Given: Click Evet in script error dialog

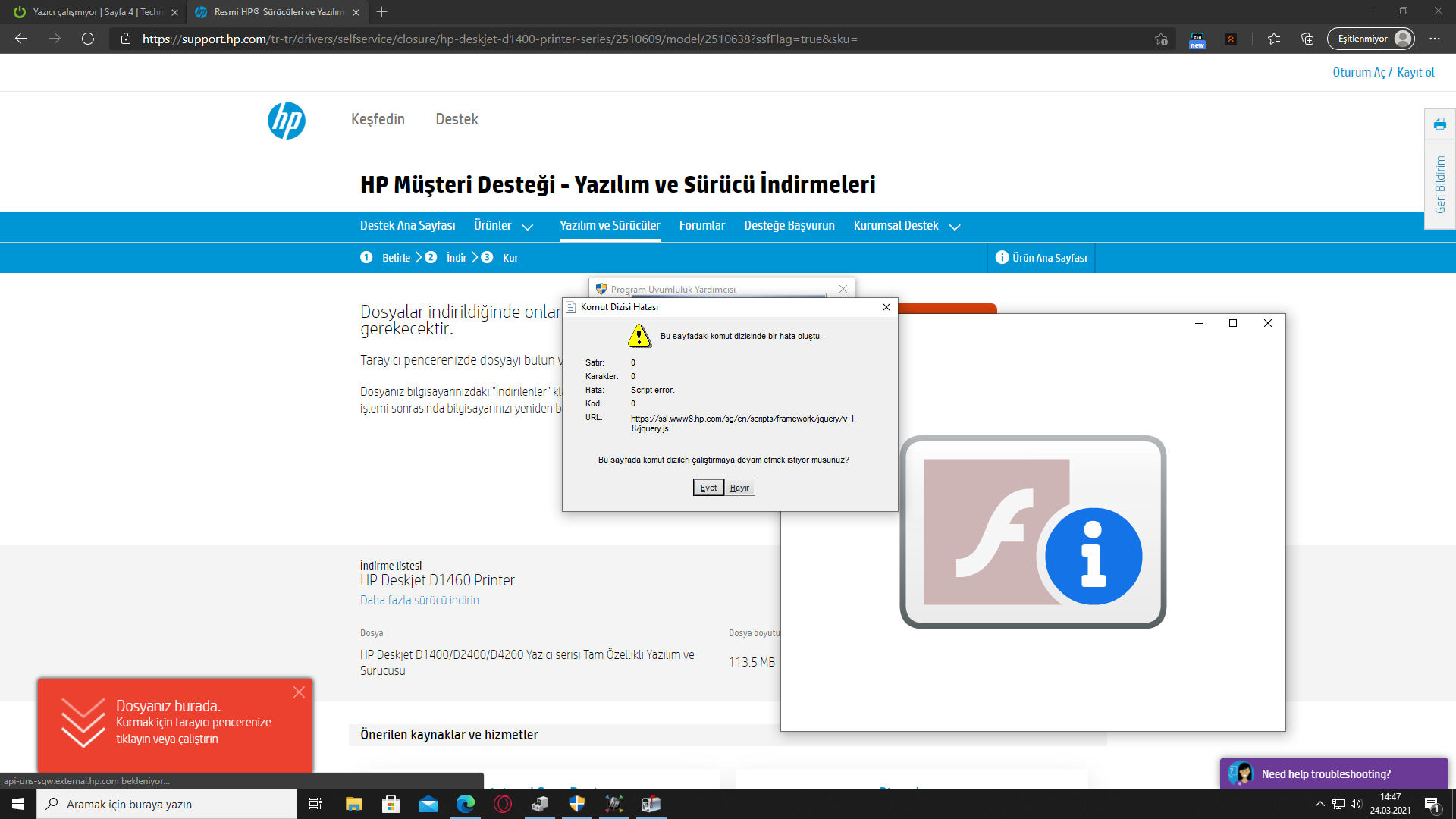Looking at the screenshot, I should point(708,488).
